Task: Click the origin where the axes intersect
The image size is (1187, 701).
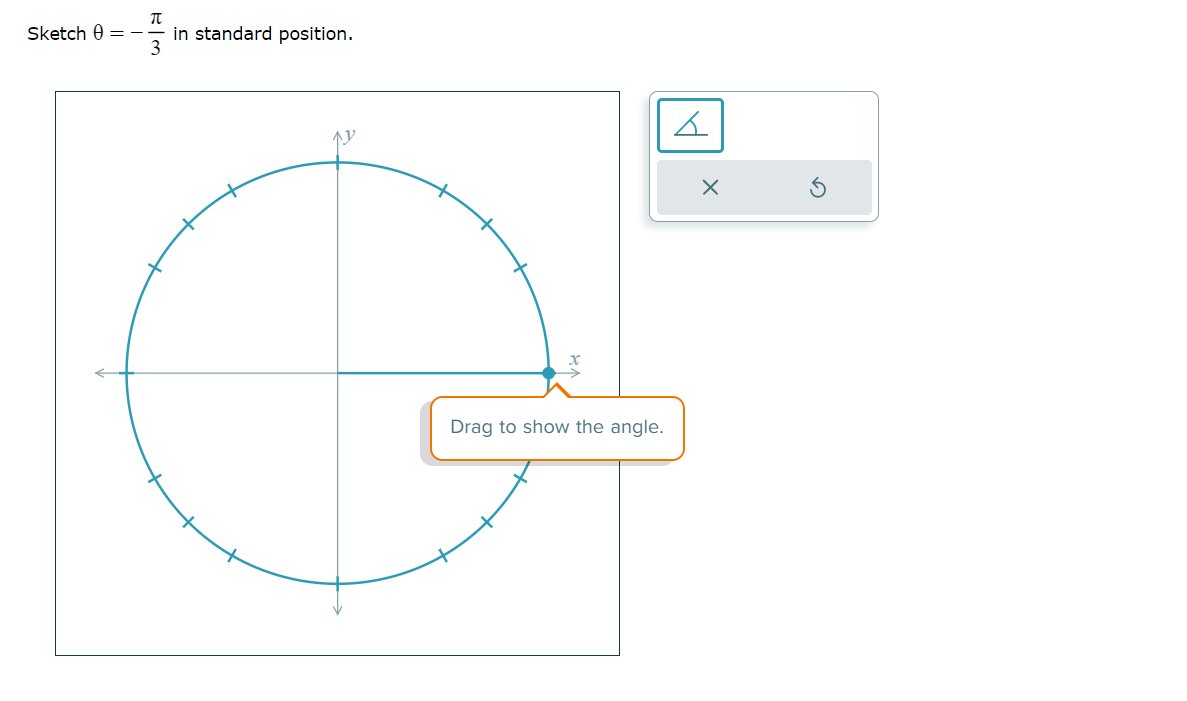Action: point(338,371)
